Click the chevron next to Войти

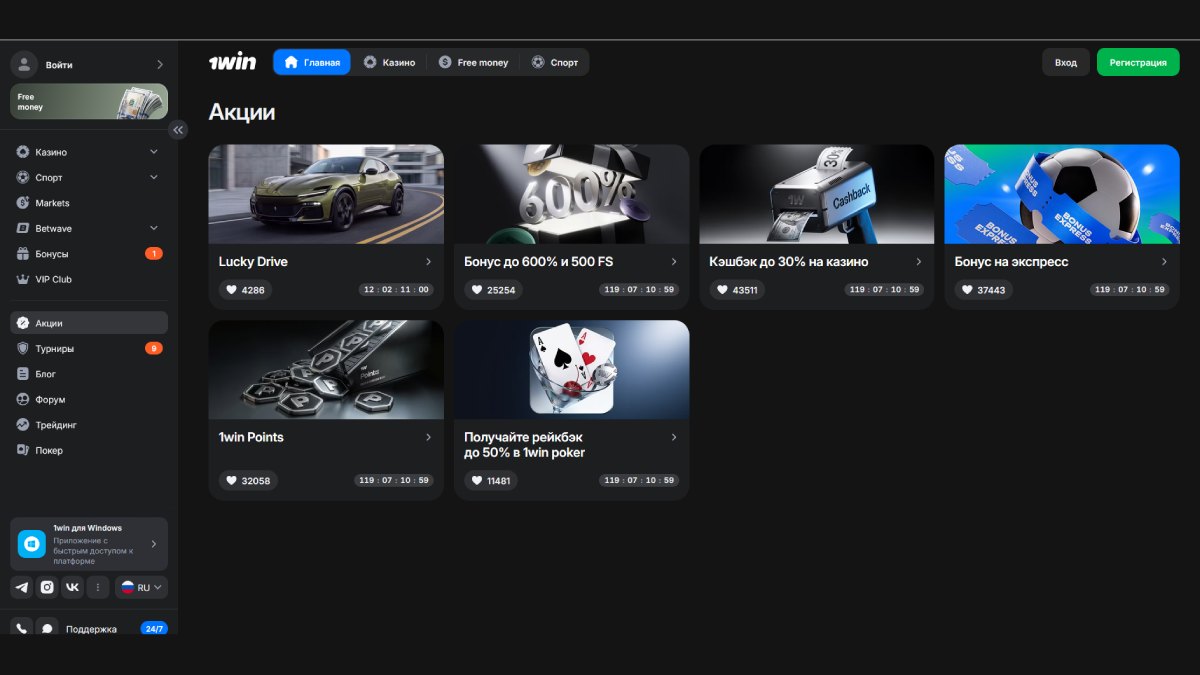159,65
